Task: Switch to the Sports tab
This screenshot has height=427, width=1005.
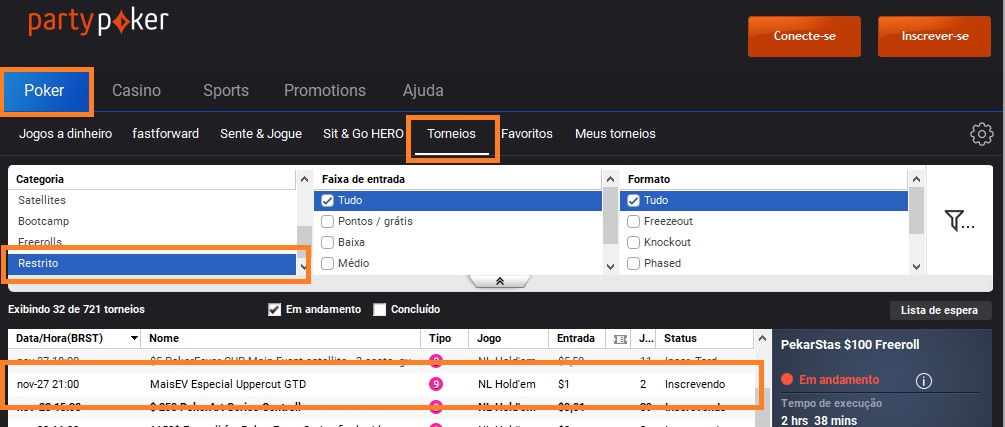Action: click(226, 91)
